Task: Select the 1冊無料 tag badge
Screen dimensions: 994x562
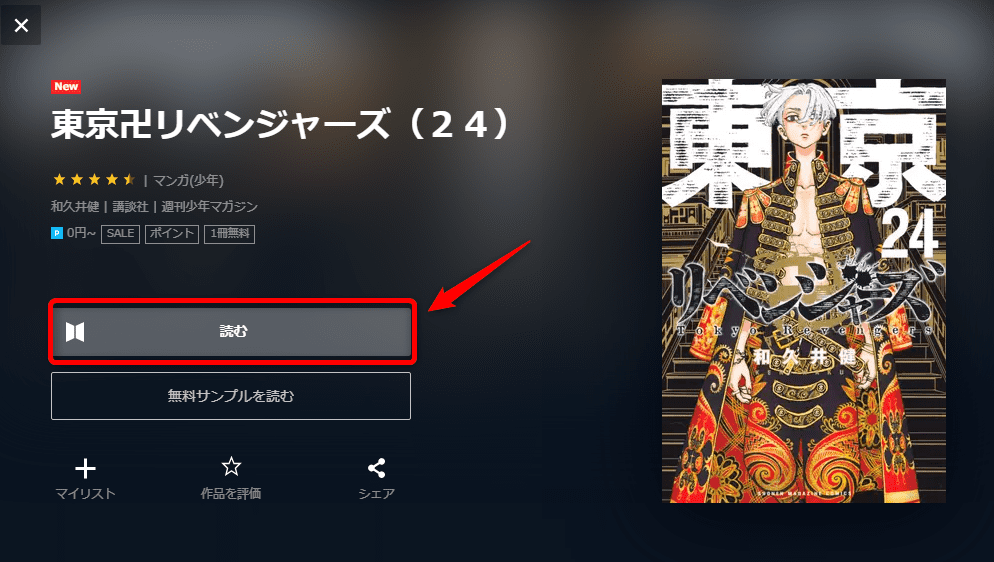Action: point(229,234)
